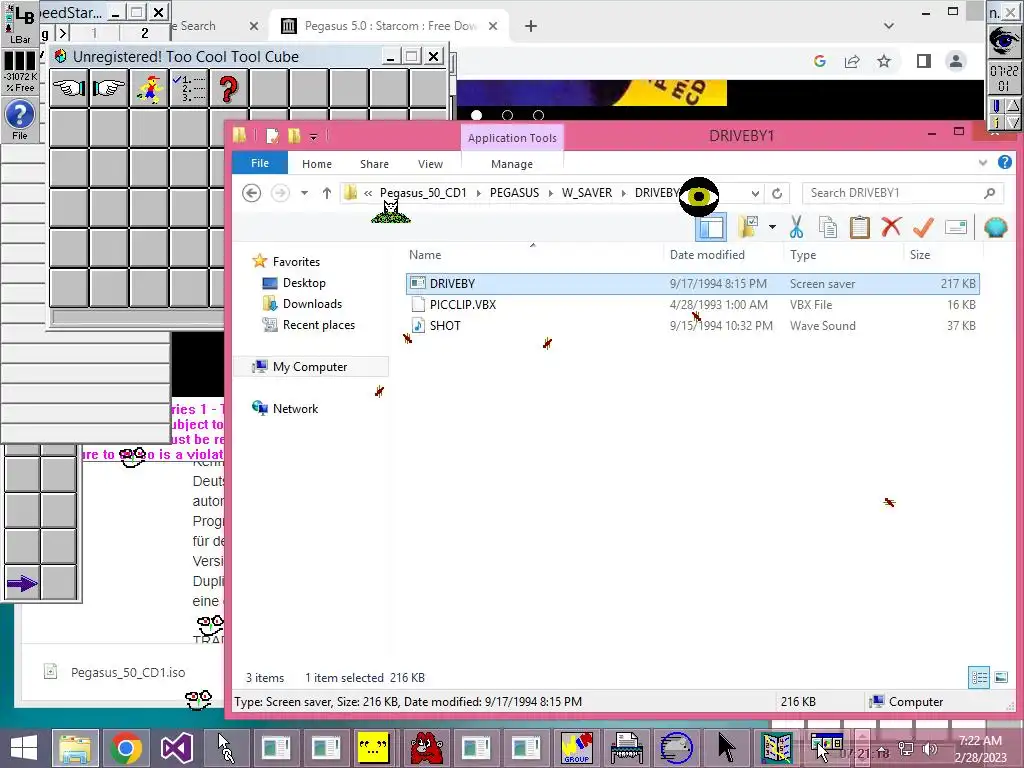This screenshot has height=768, width=1024.
Task: Open the numbered checklist icon in Tool Cube
Action: pyautogui.click(x=189, y=88)
